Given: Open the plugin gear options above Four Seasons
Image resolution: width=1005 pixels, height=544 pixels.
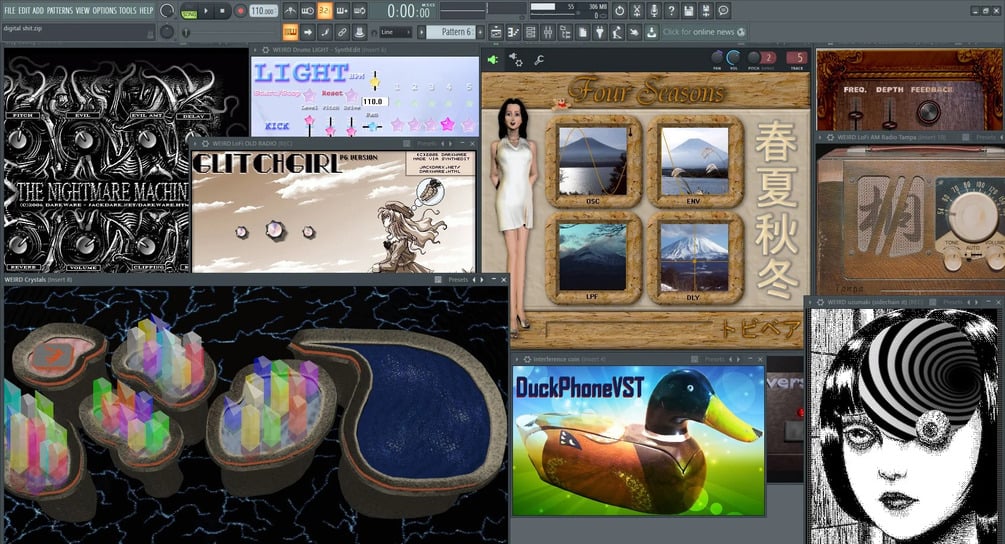Looking at the screenshot, I should (x=516, y=60).
